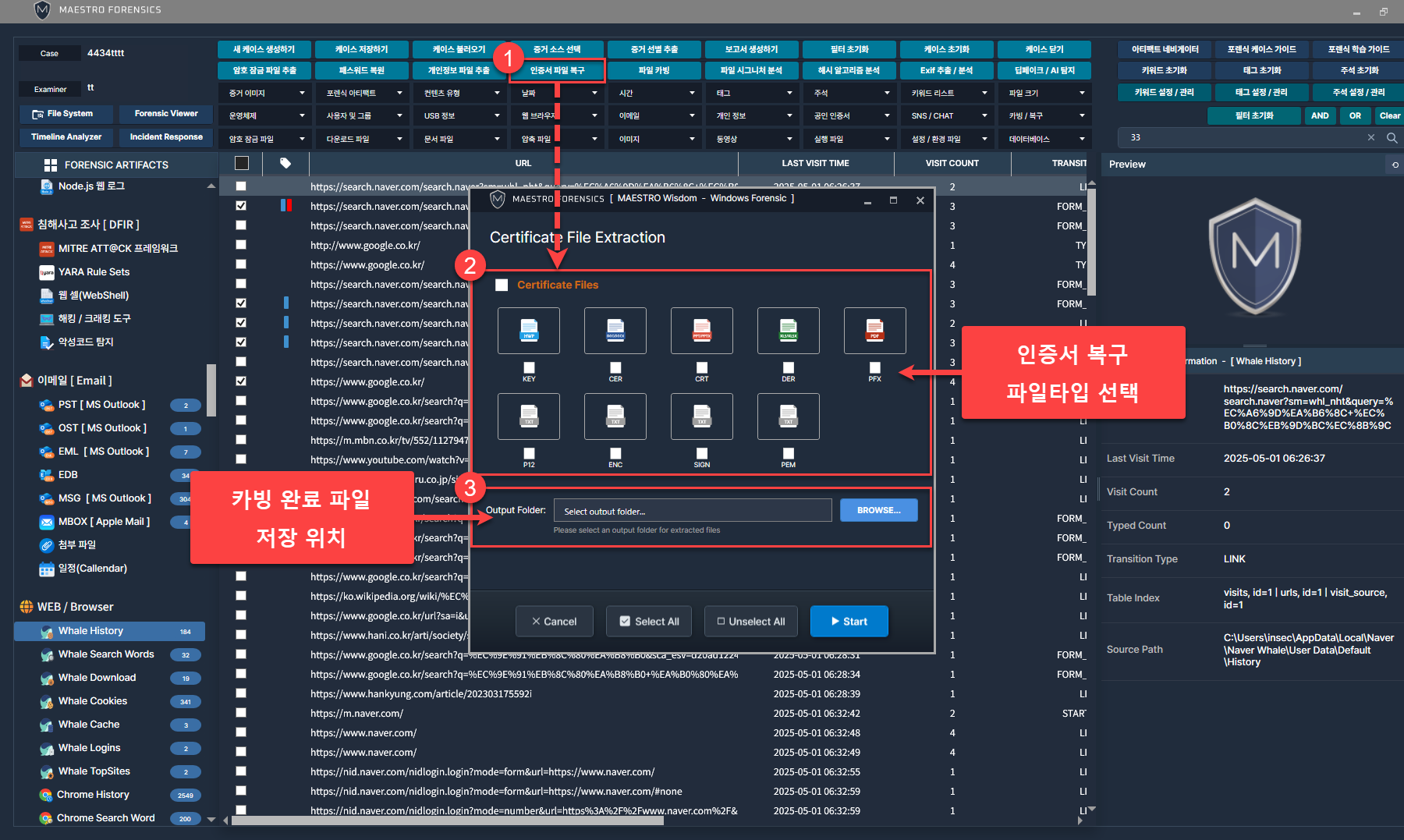
Task: Click the Start button in extraction dialog
Action: (849, 622)
